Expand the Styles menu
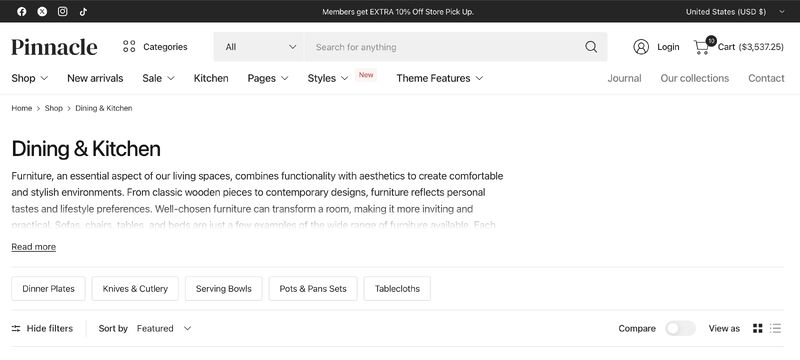Viewport: 800px width, 360px height. [328, 78]
